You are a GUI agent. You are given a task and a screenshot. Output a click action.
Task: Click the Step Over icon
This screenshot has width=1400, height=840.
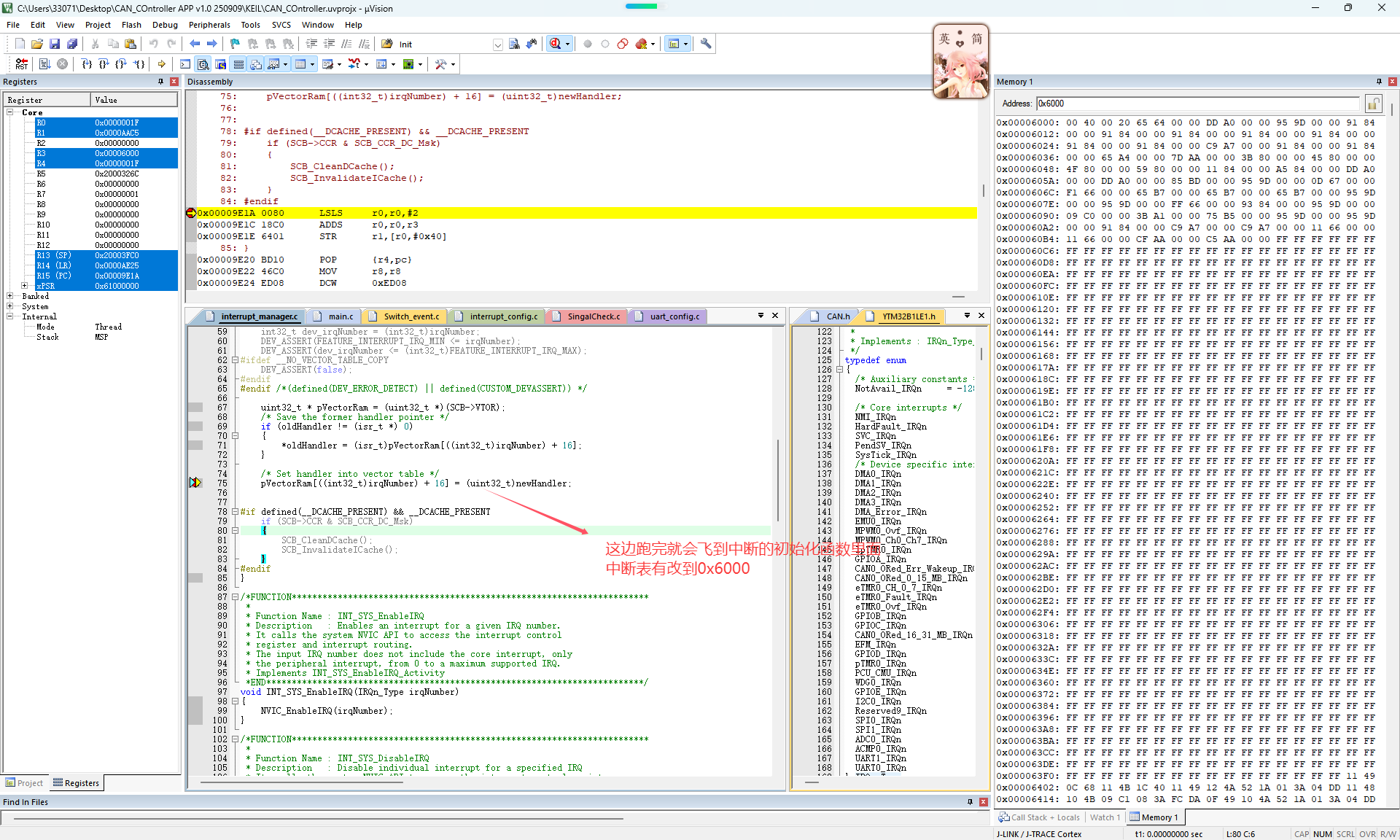[x=104, y=64]
